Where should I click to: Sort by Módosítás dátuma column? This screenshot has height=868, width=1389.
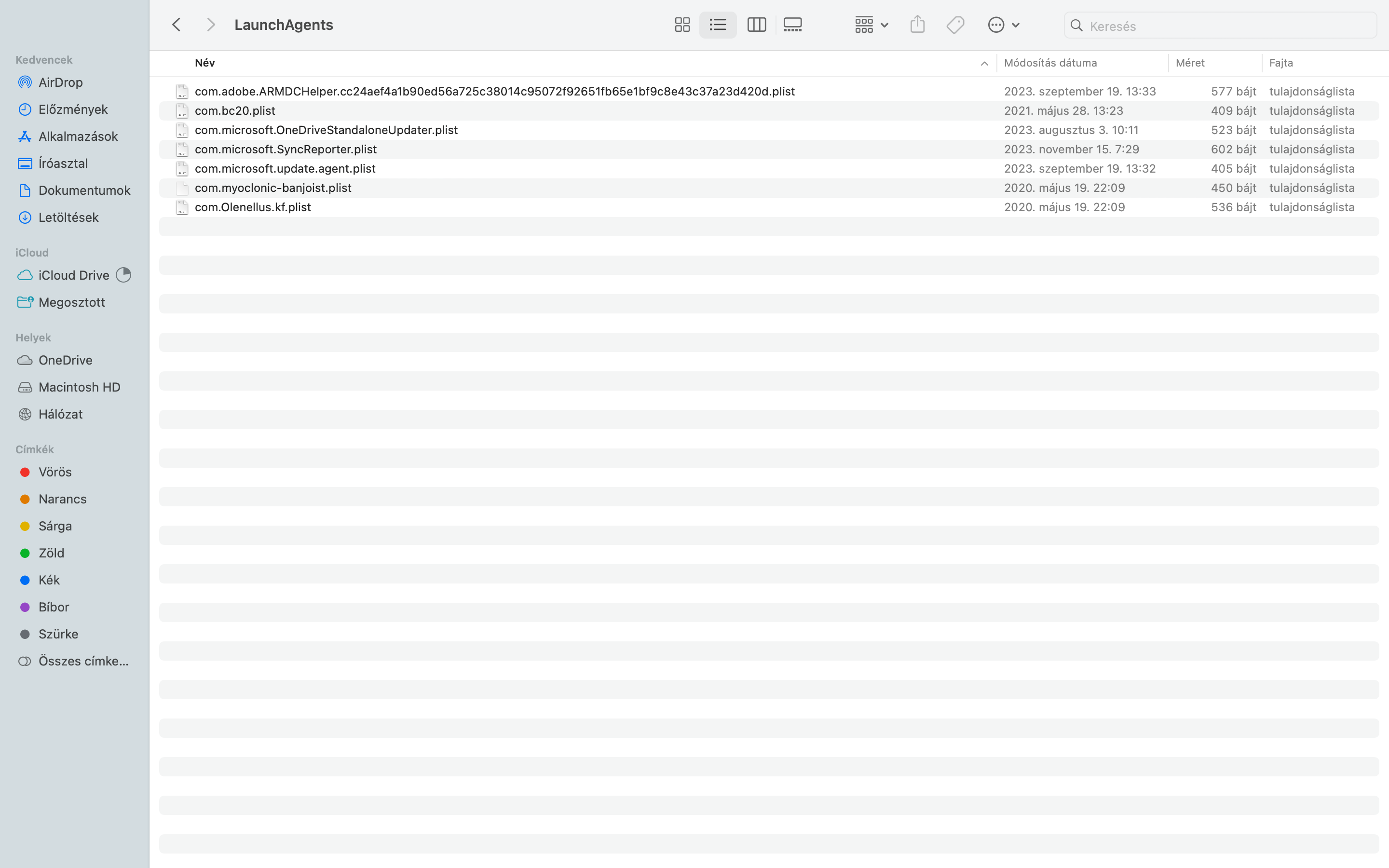click(1050, 63)
